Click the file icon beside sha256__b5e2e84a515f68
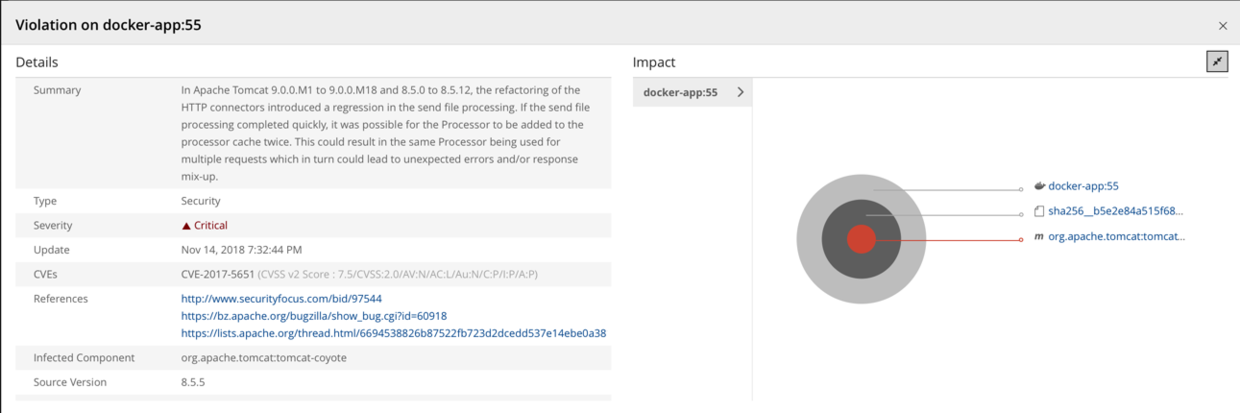Screen dimensions: 1240x413 1039,212
